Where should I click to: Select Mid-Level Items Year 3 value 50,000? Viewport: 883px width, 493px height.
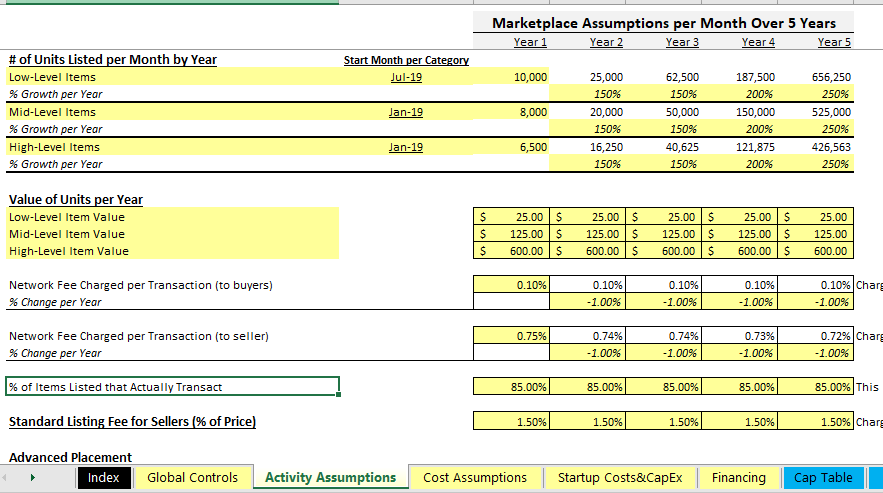click(x=663, y=112)
